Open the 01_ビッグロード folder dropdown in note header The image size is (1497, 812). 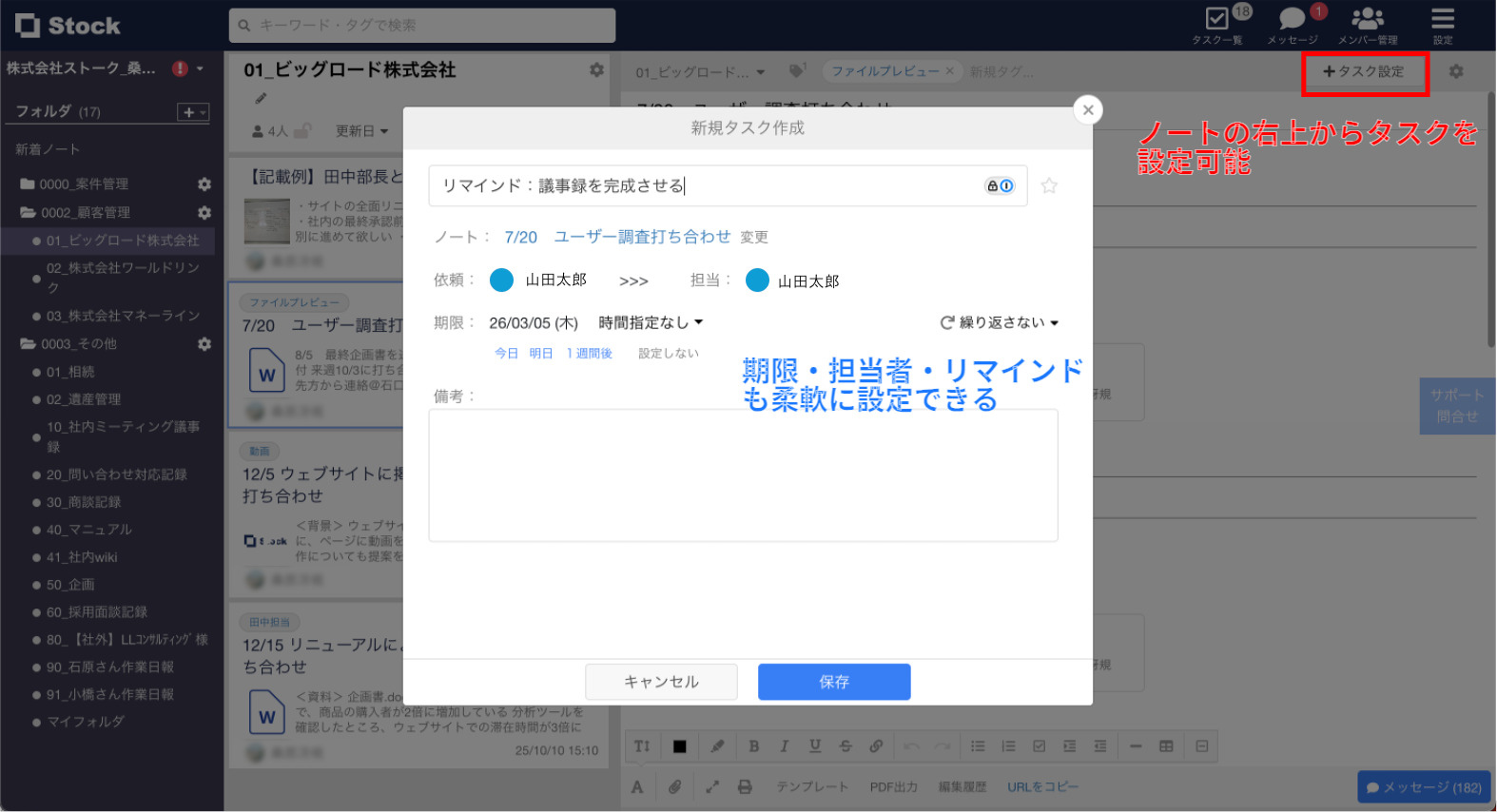[x=700, y=72]
